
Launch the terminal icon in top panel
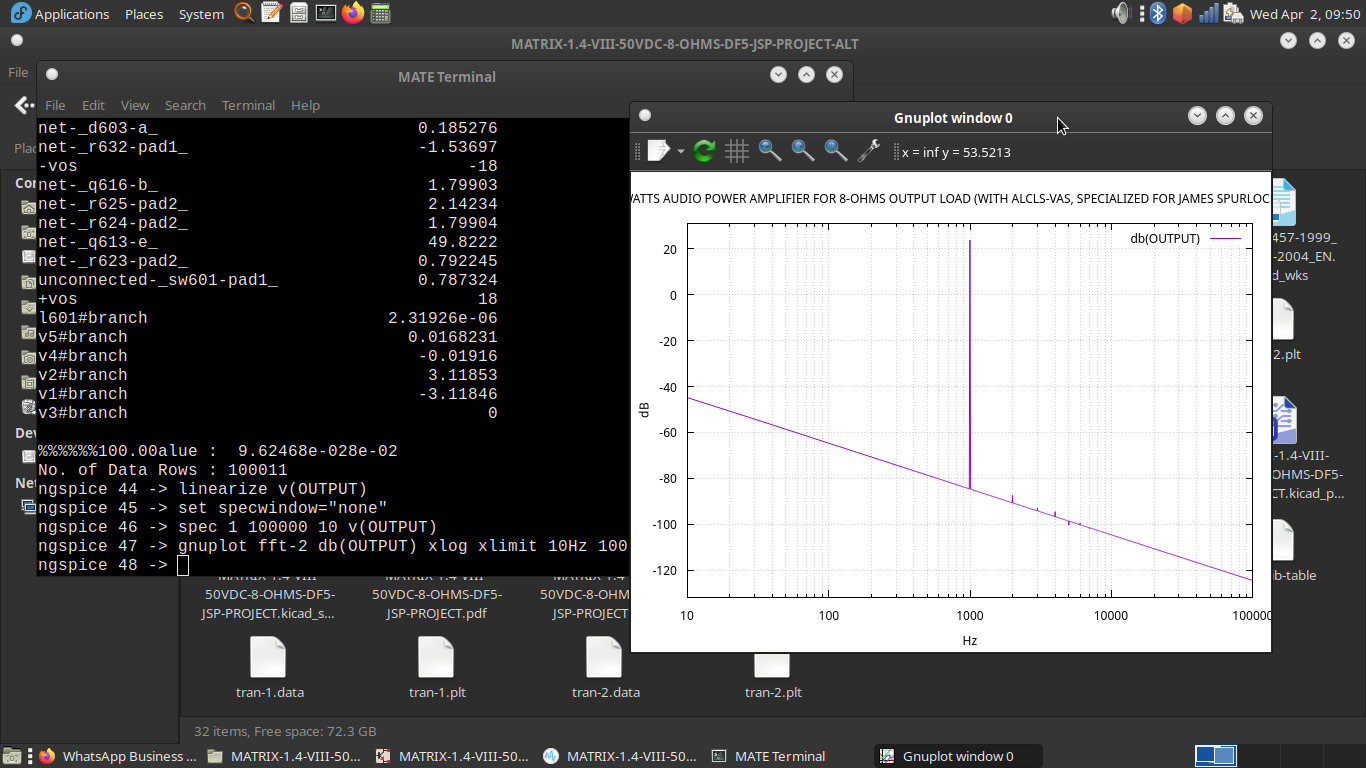[325, 13]
